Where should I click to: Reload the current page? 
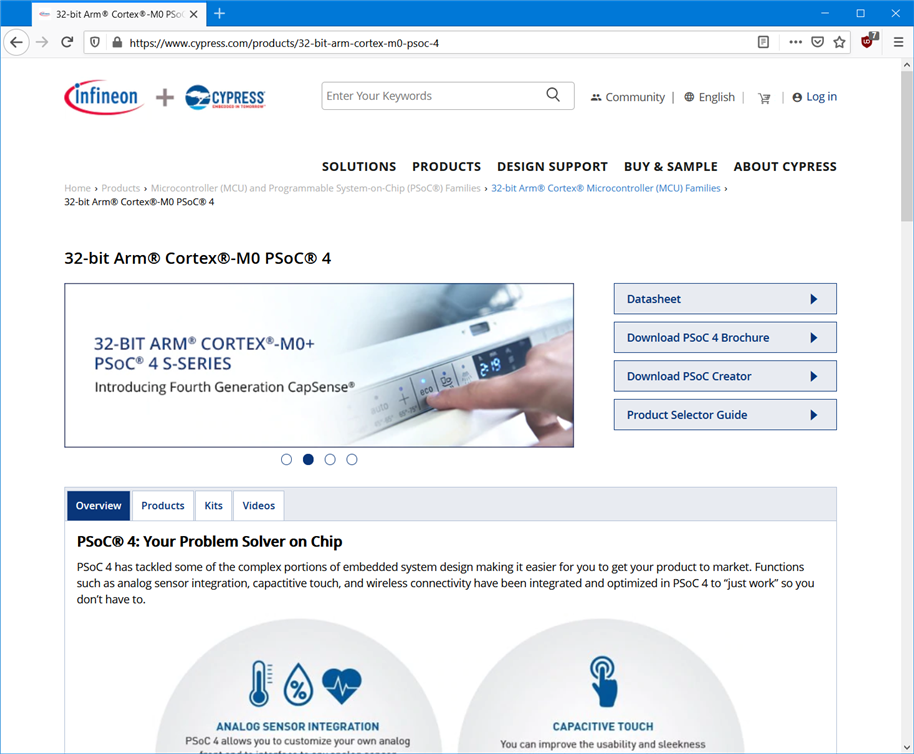click(67, 43)
